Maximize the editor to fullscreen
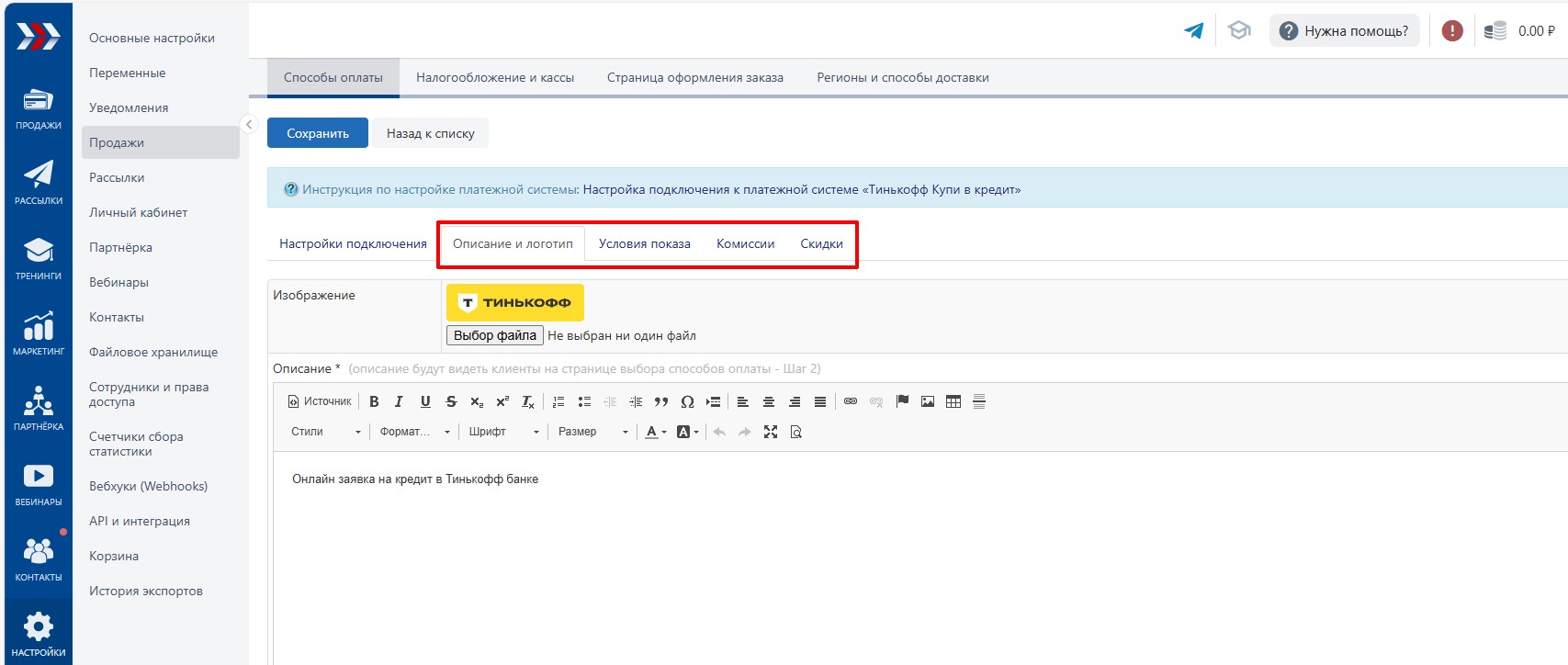 click(771, 432)
